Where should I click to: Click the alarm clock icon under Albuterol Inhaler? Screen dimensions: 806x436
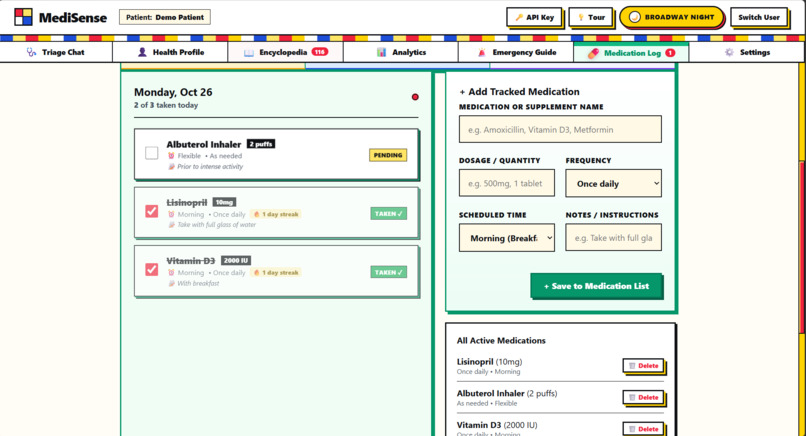171,156
